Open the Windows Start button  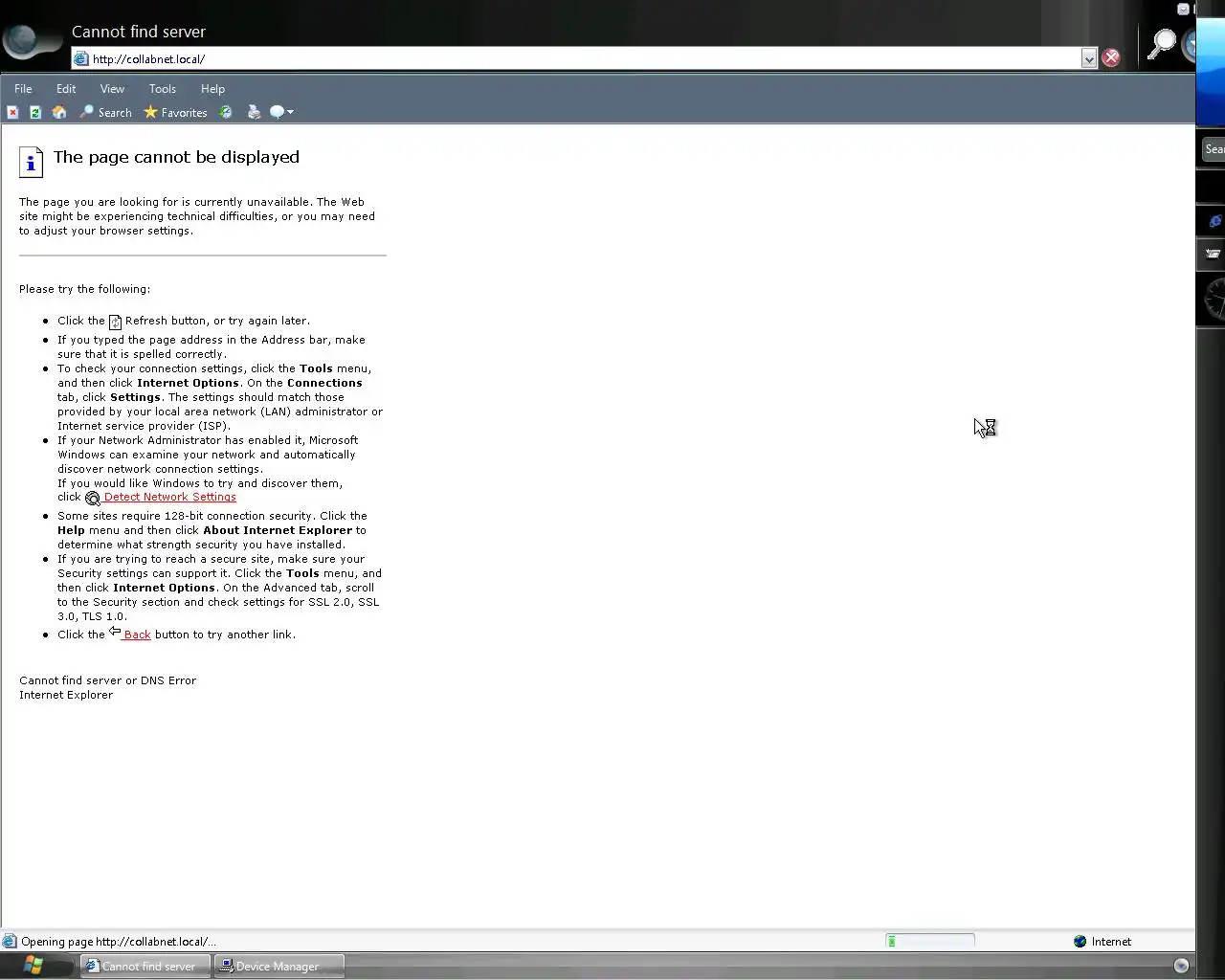point(33,965)
